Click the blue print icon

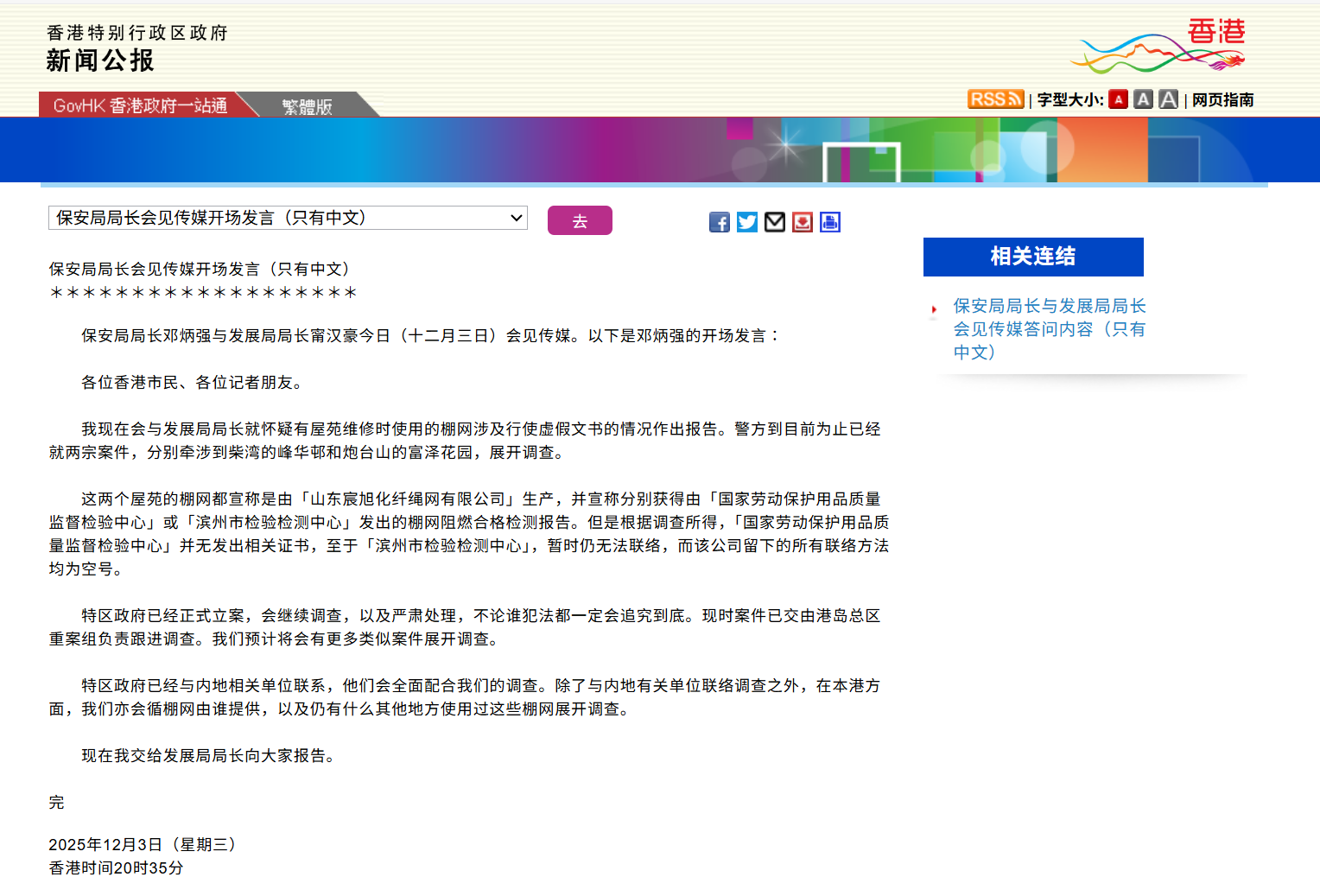[830, 222]
